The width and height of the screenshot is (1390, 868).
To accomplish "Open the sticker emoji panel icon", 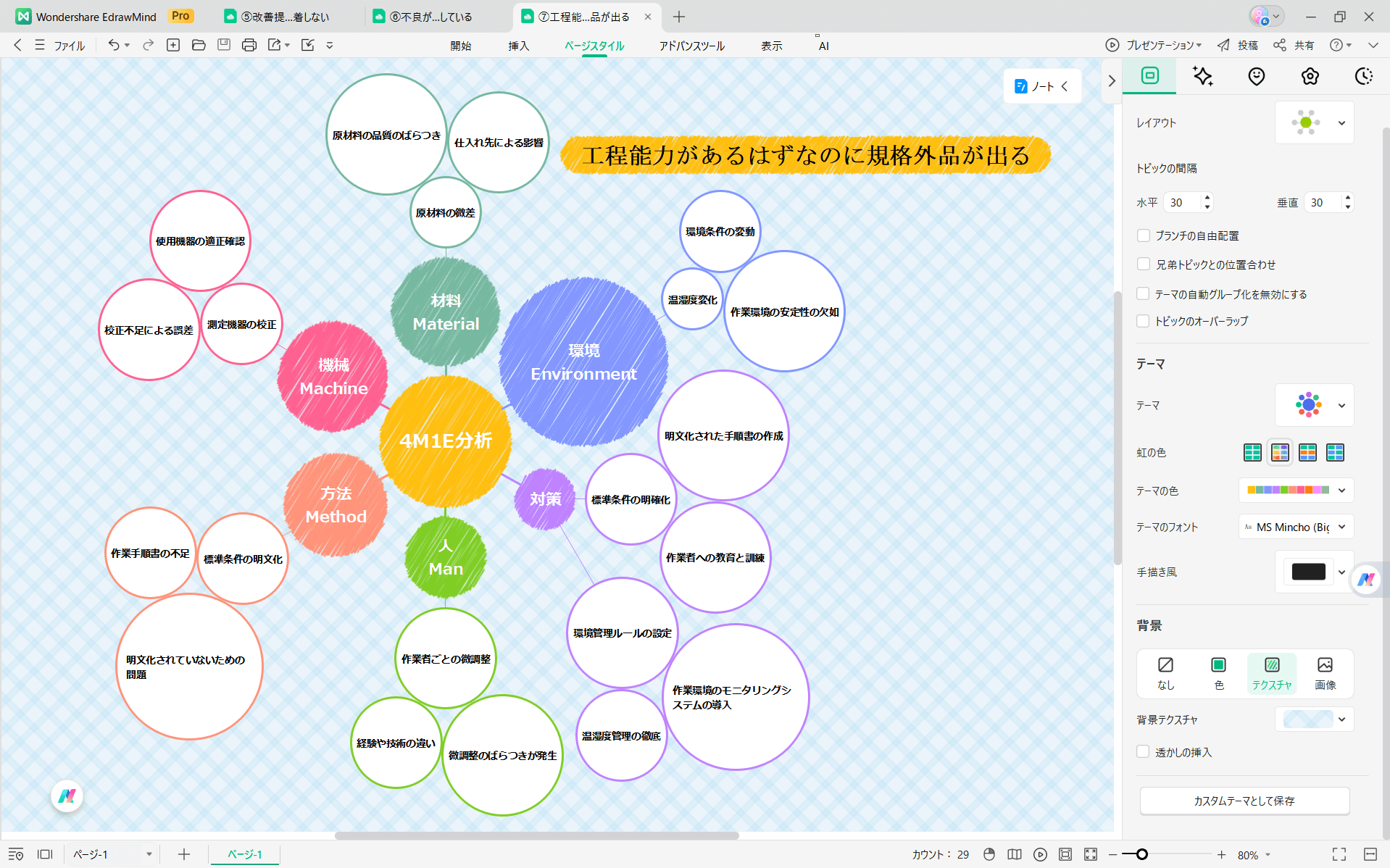I will pos(1256,76).
